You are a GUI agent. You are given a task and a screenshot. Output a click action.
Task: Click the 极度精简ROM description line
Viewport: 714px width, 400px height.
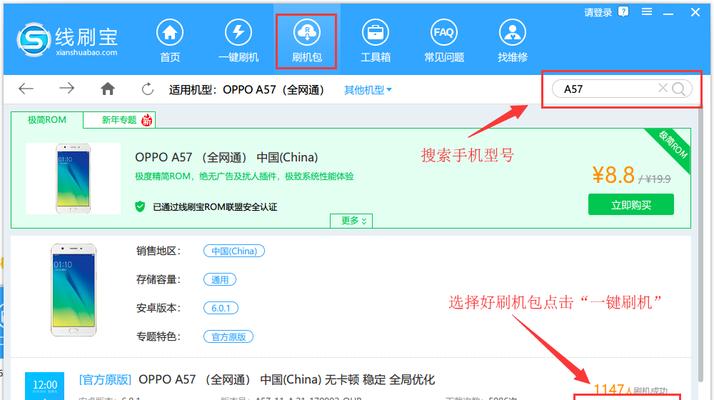pos(244,176)
